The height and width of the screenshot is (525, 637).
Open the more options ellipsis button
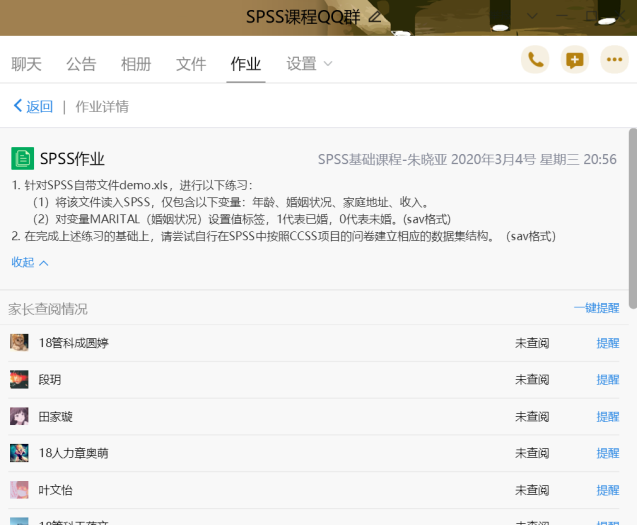[x=614, y=60]
